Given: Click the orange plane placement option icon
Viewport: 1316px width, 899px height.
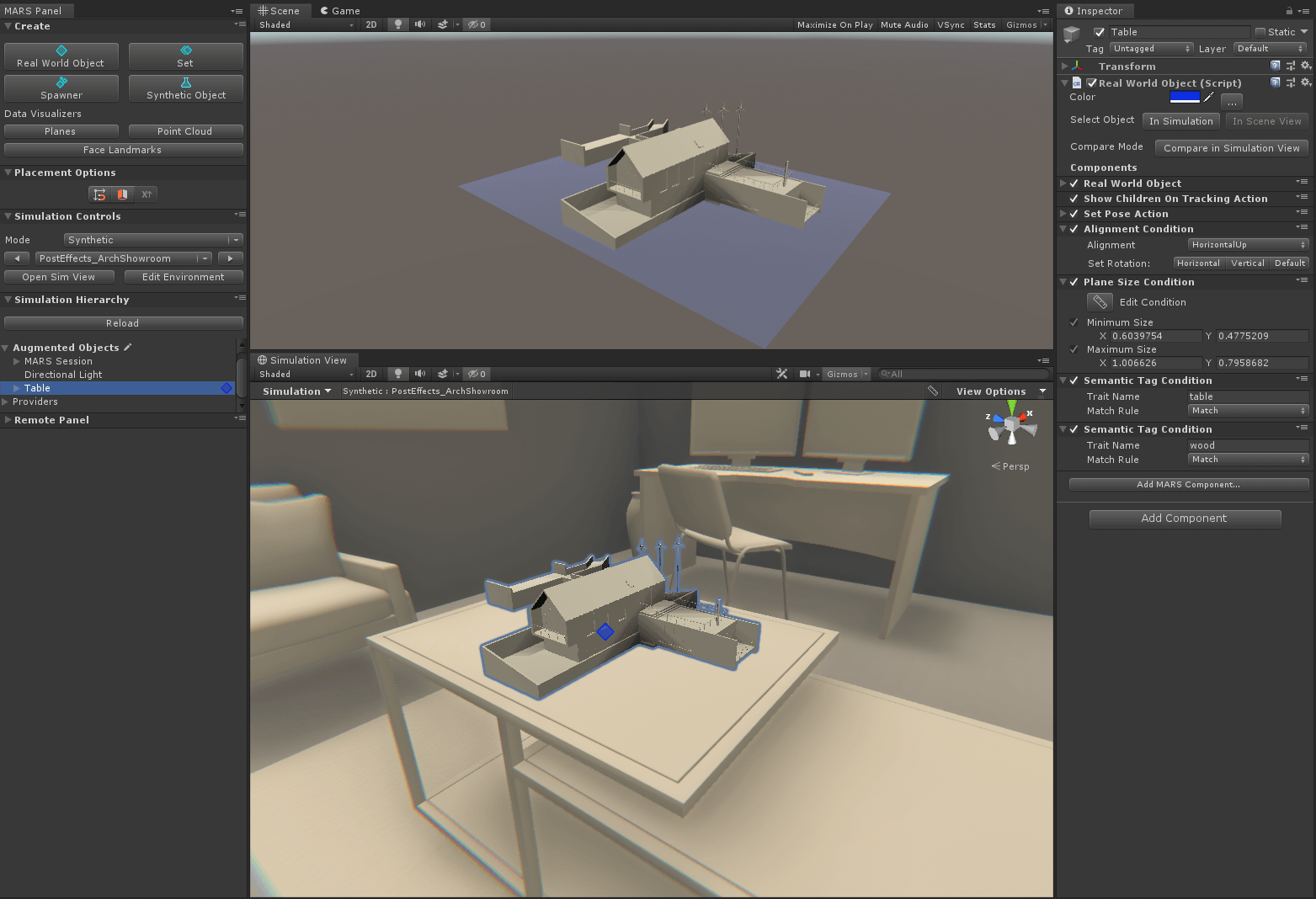Looking at the screenshot, I should (x=123, y=194).
